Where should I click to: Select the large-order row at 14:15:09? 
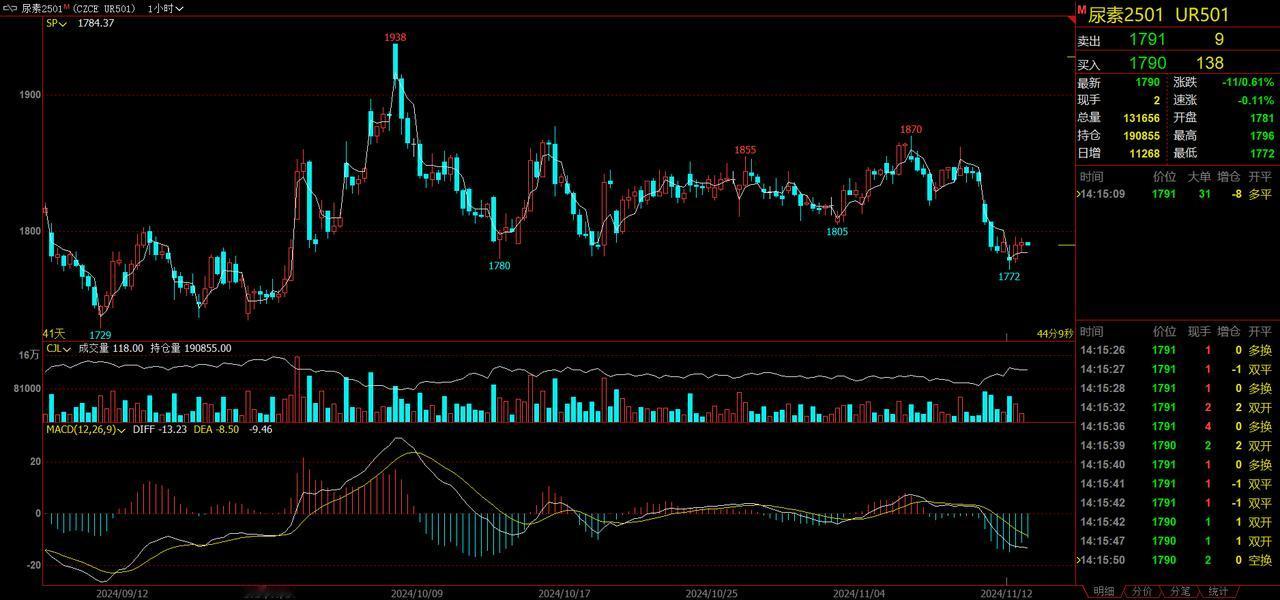click(1177, 194)
